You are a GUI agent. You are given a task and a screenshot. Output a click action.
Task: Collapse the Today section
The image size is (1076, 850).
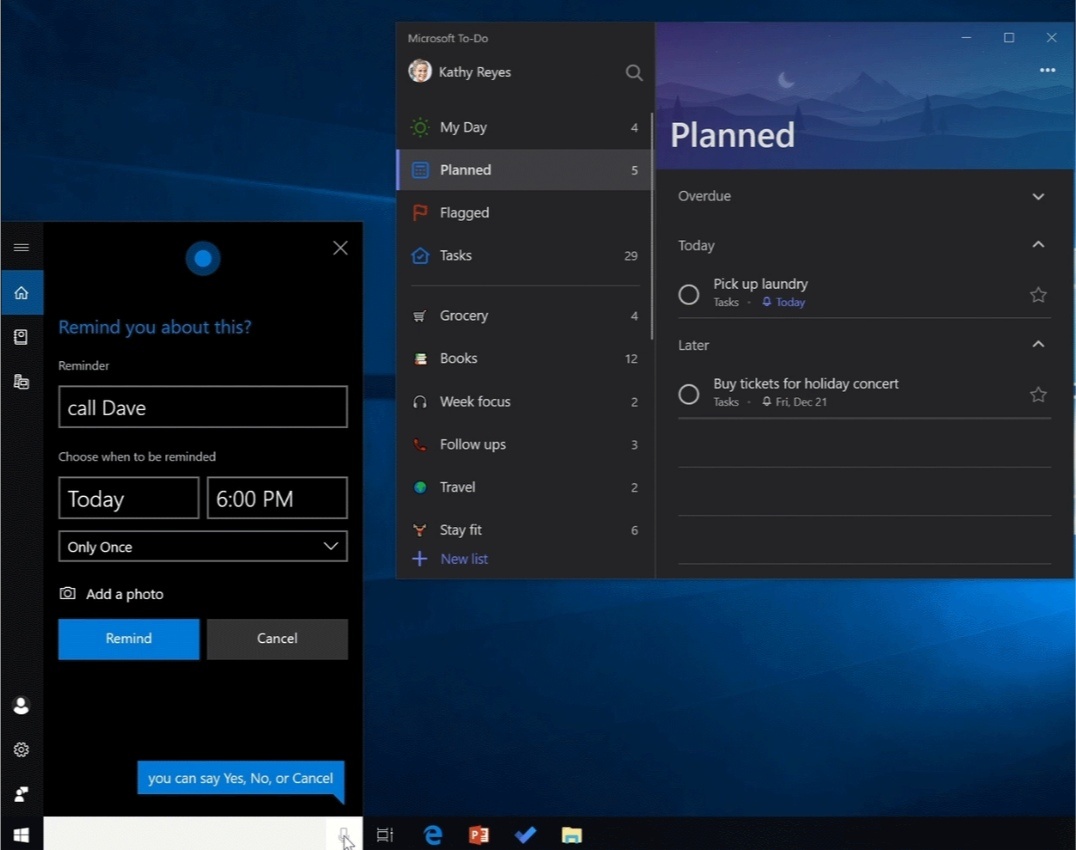(1038, 245)
